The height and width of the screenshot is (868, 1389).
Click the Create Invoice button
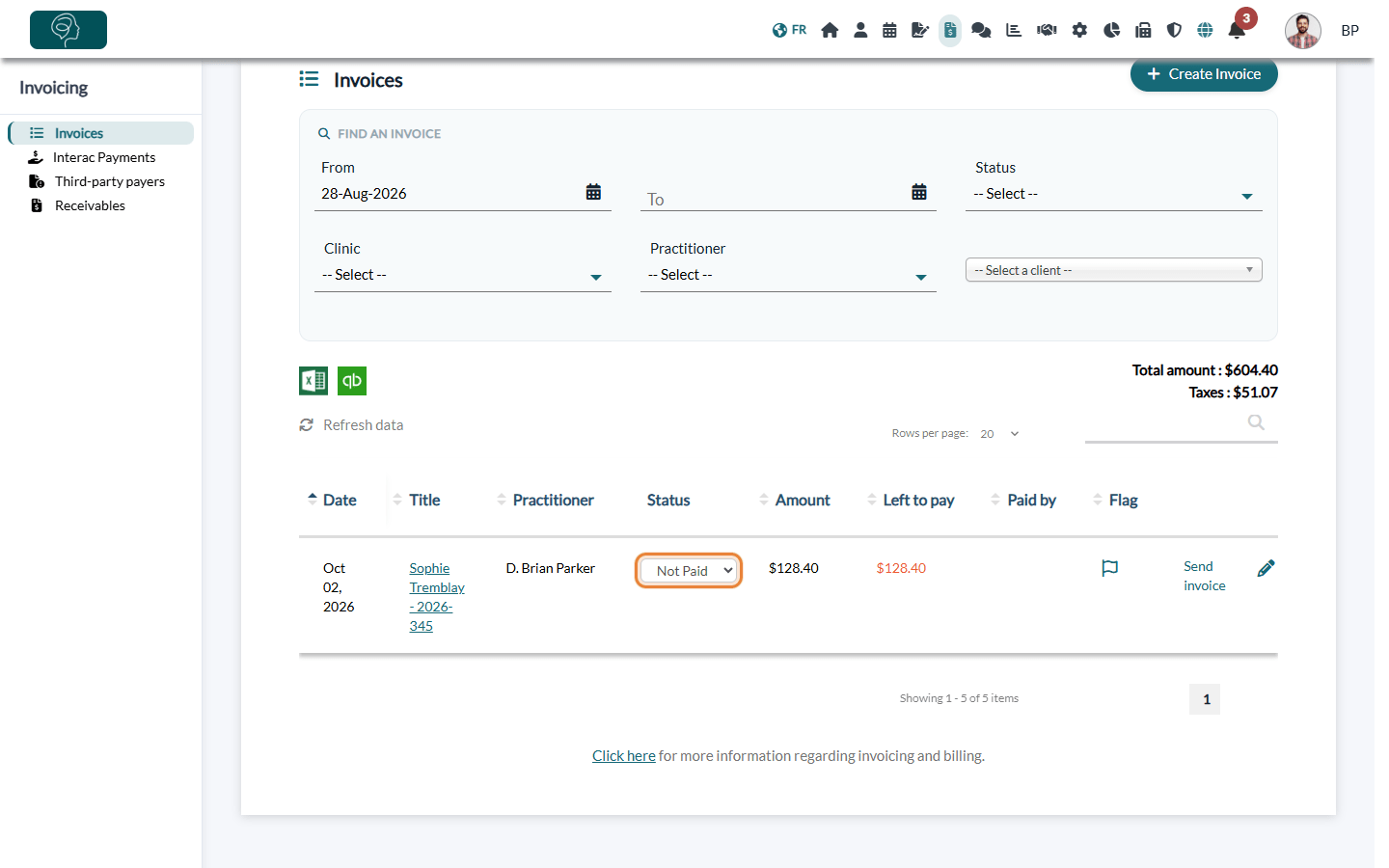pos(1204,74)
